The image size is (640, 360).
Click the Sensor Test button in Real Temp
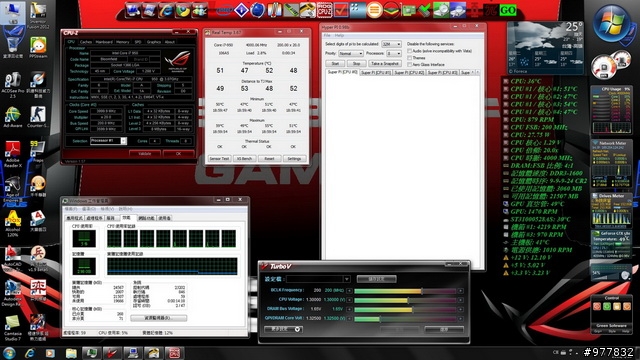click(220, 158)
